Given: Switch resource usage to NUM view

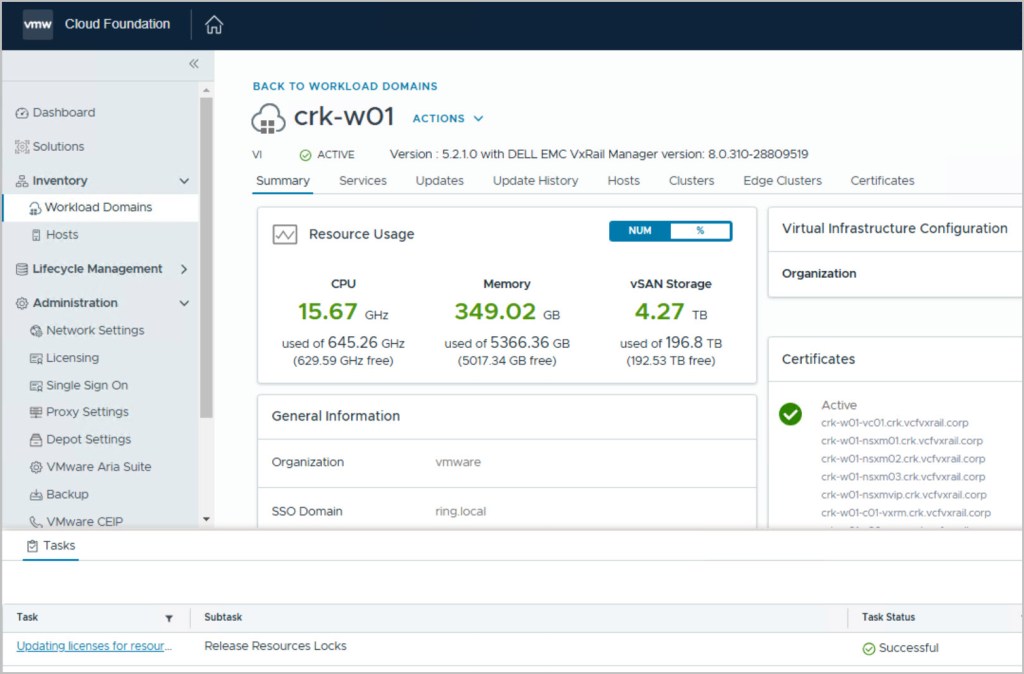Looking at the screenshot, I should pos(640,231).
